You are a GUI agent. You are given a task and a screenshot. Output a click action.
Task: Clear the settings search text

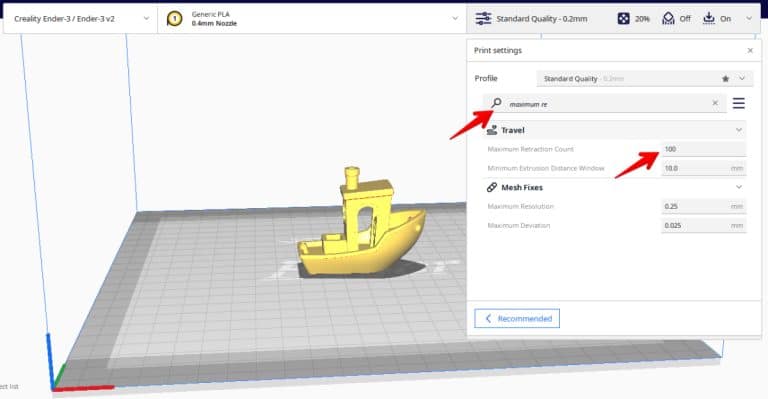point(715,103)
